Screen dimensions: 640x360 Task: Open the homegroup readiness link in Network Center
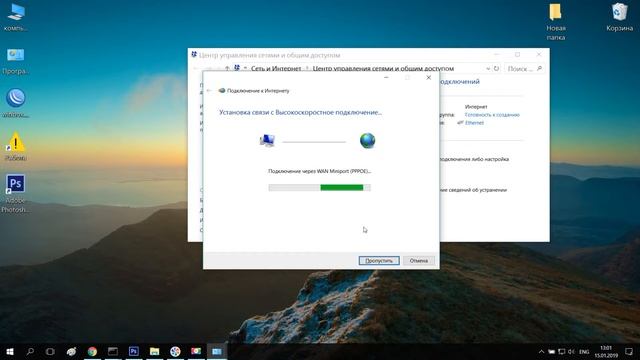492,115
